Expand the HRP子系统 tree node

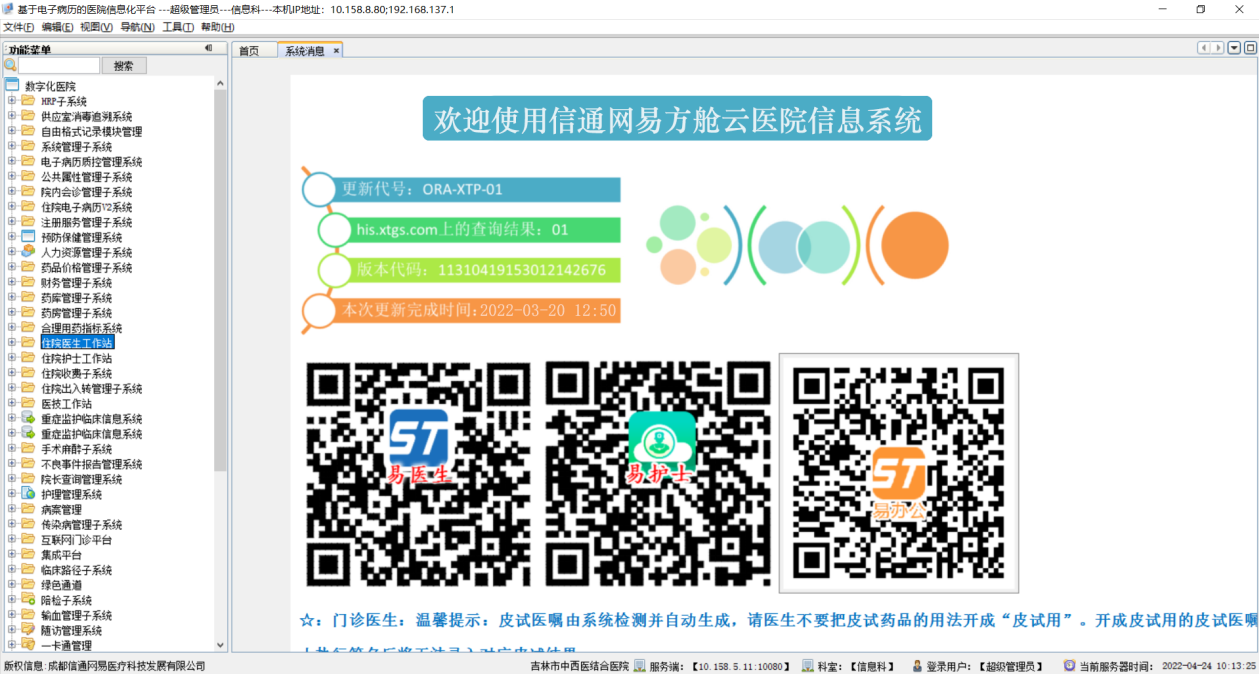(12, 101)
